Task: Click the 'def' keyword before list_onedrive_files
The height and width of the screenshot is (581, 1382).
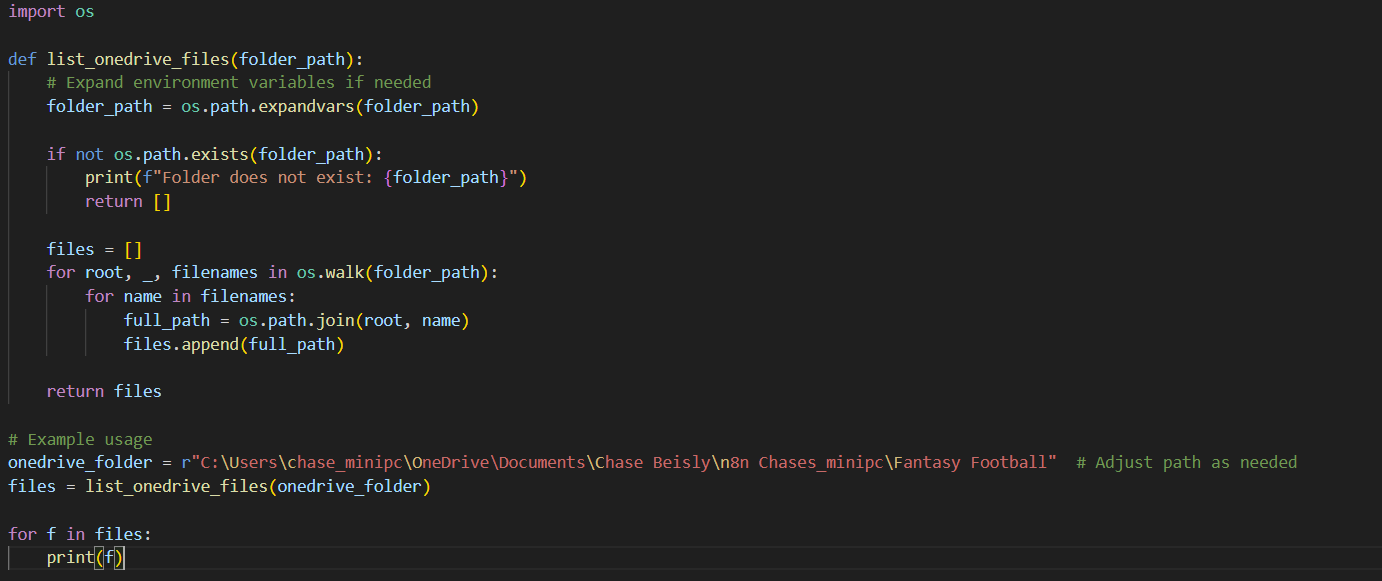Action: (x=22, y=59)
